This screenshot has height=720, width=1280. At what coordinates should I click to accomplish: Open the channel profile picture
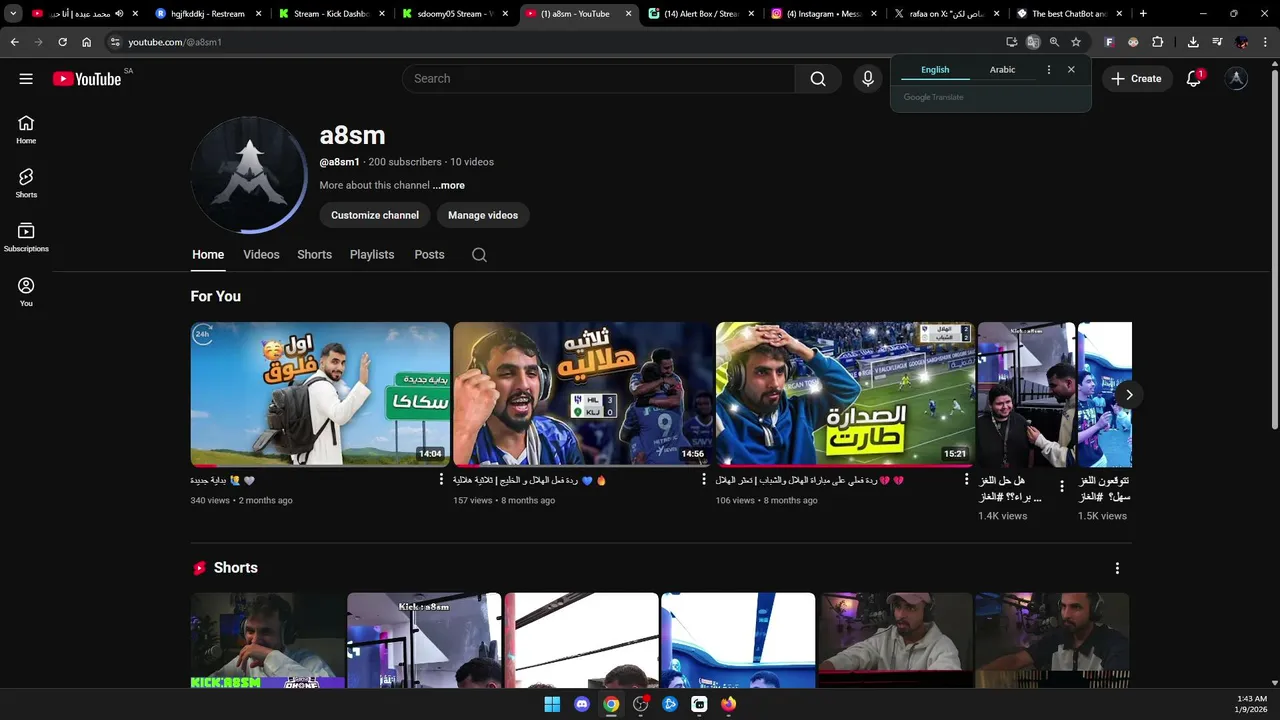249,175
